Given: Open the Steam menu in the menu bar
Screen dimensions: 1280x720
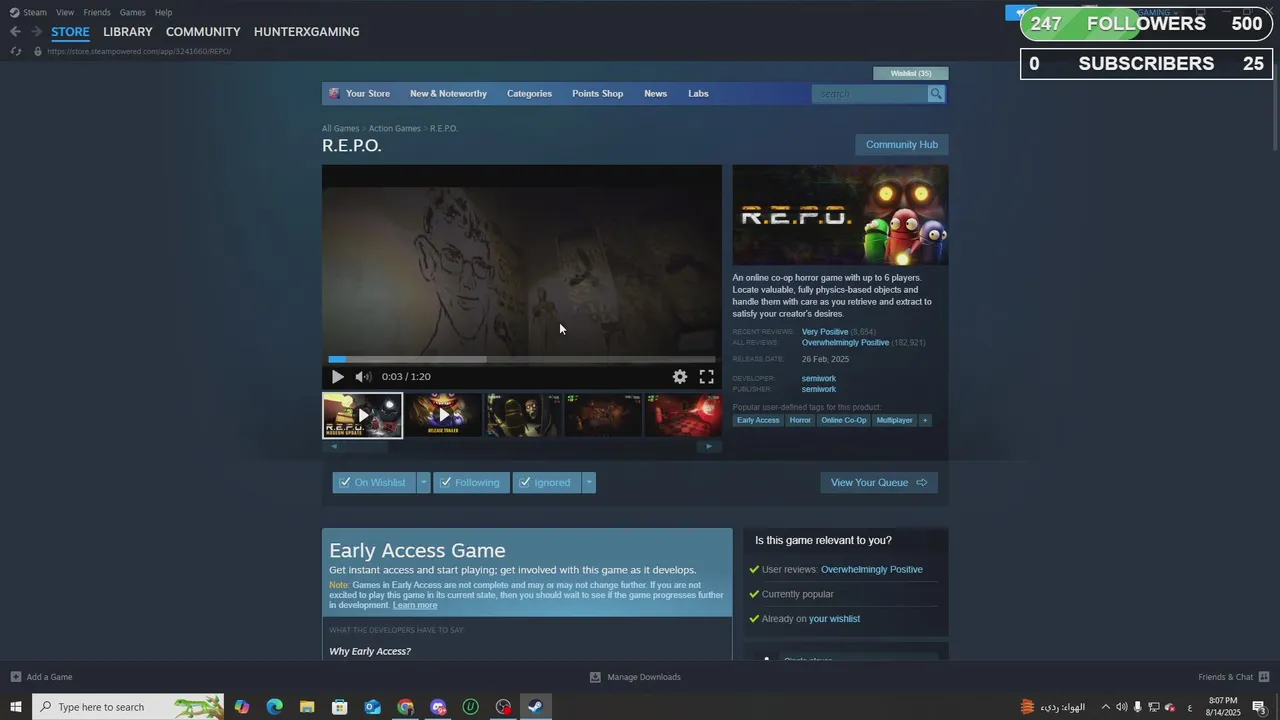Looking at the screenshot, I should [x=28, y=12].
